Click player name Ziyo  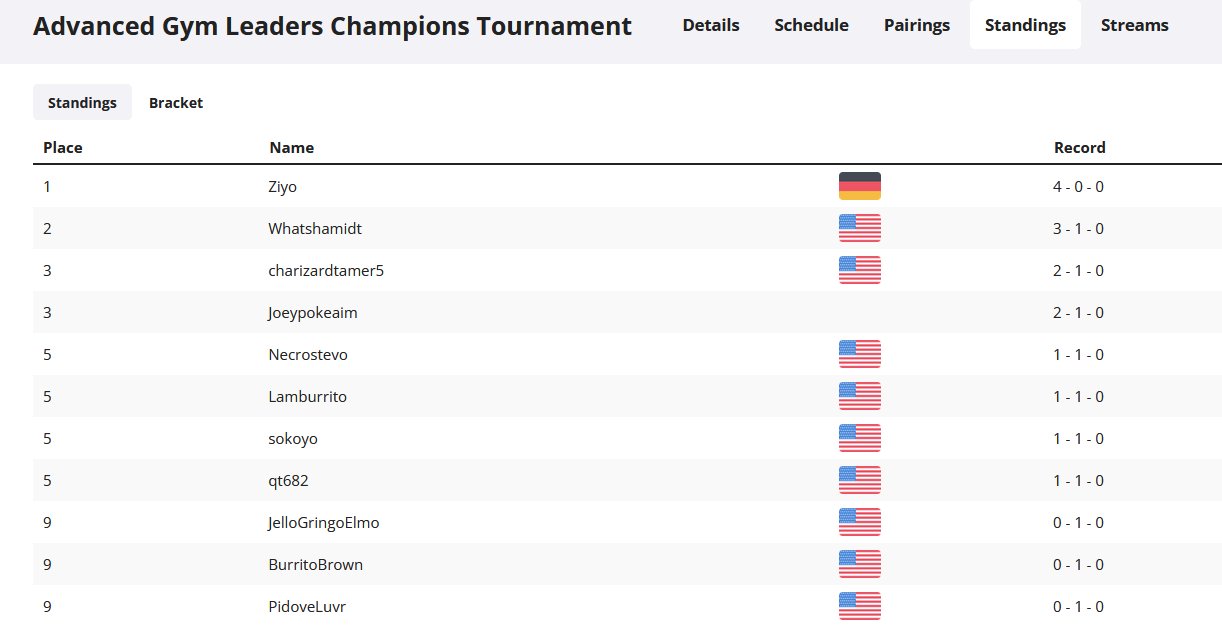click(x=283, y=187)
